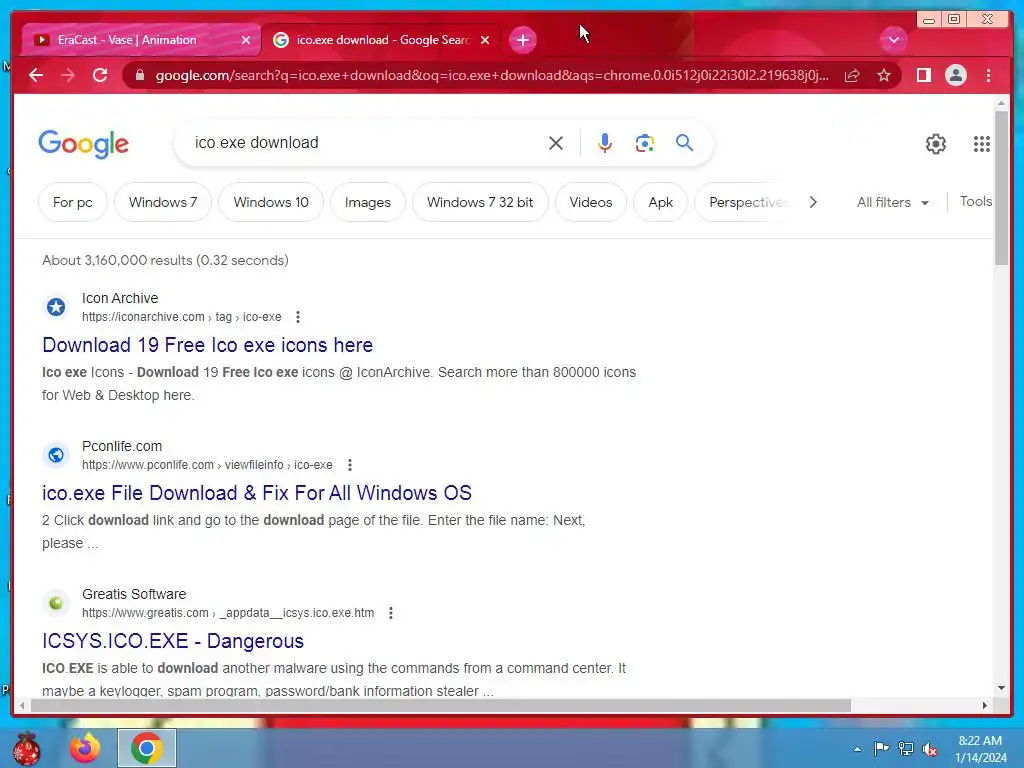Click the forward navigation arrow

(x=68, y=75)
